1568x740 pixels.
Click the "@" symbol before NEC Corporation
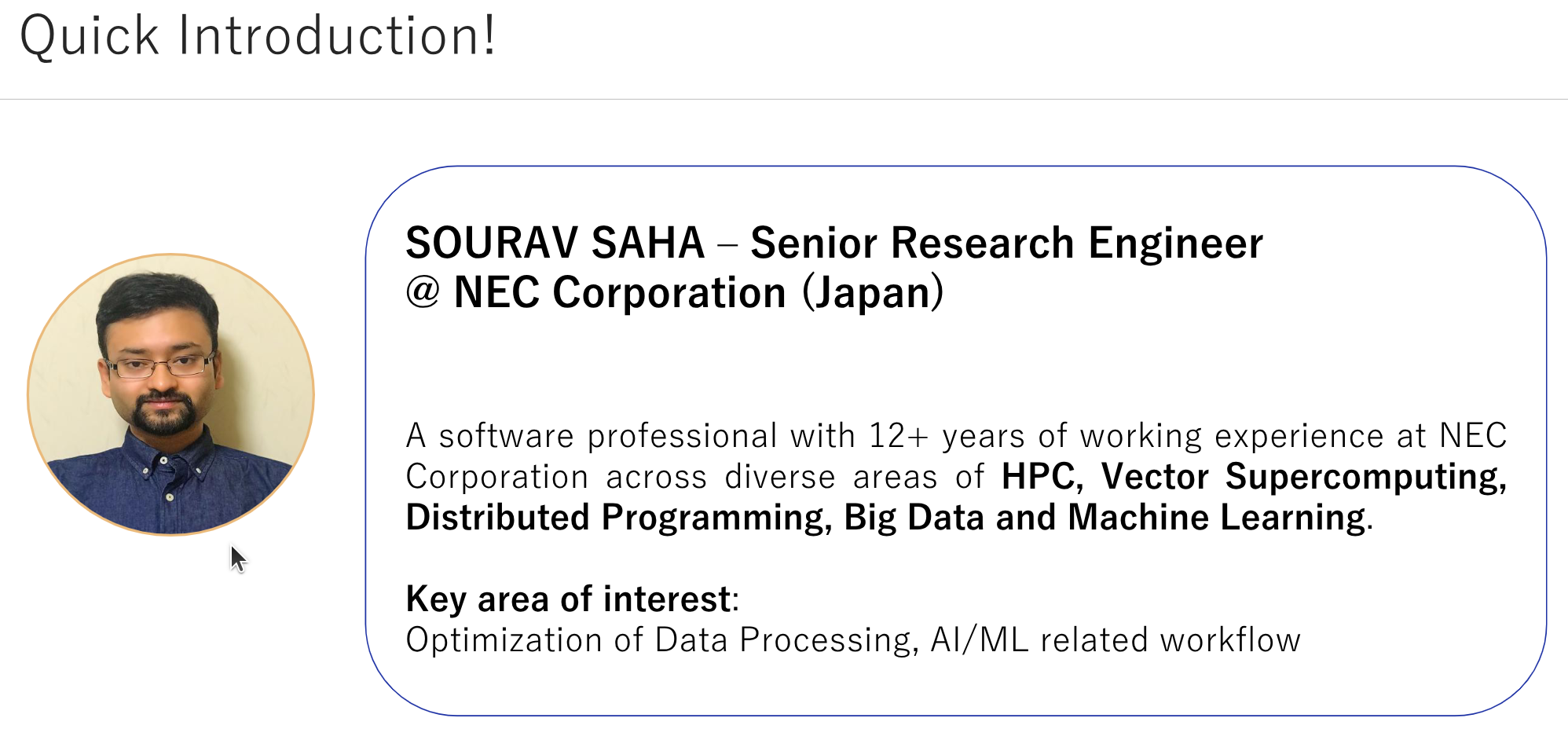[423, 293]
